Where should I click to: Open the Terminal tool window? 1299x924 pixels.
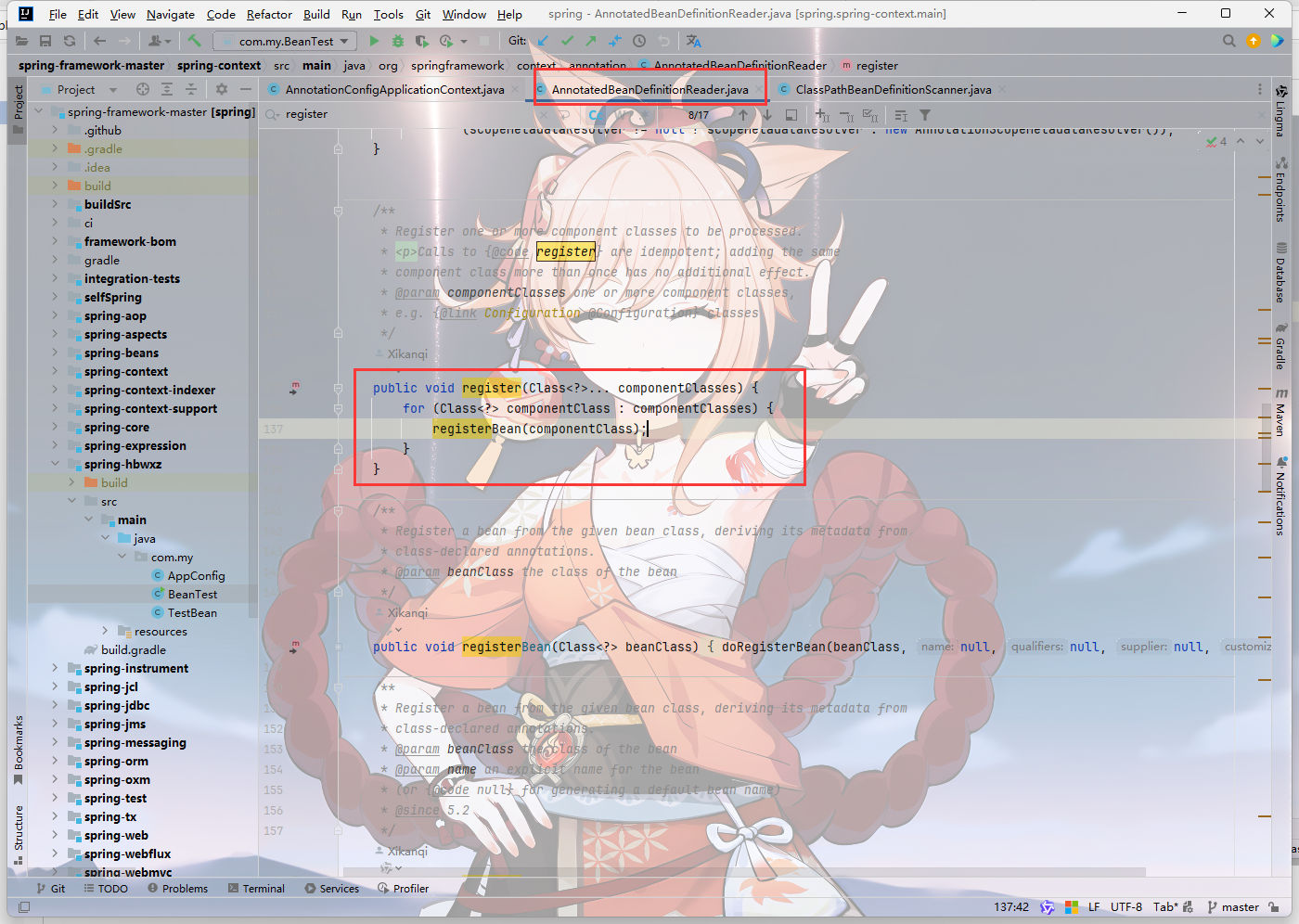click(x=256, y=888)
